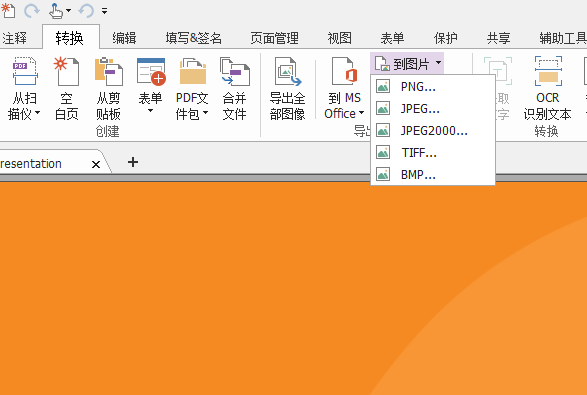Open the 表单 ribbon tab

pos(392,38)
